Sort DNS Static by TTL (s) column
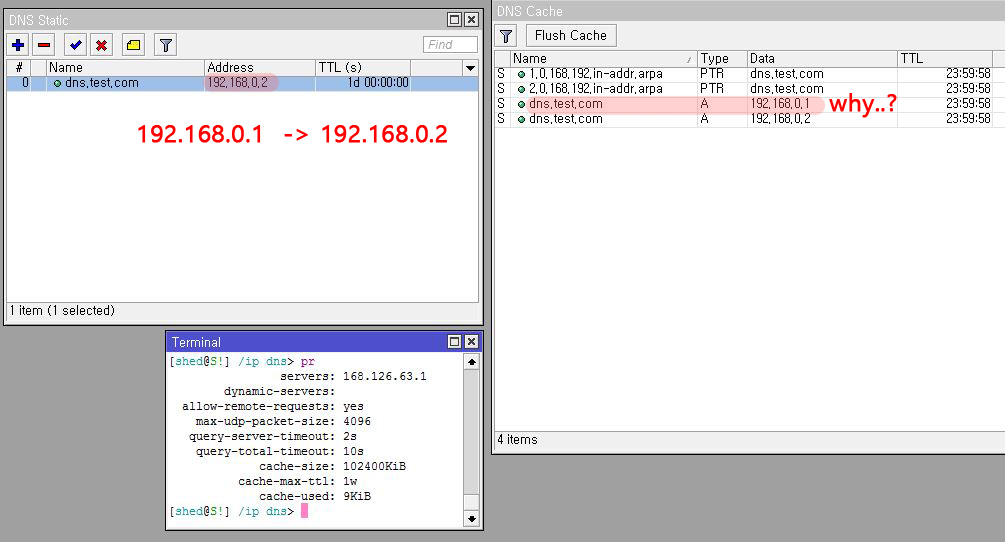 point(363,67)
